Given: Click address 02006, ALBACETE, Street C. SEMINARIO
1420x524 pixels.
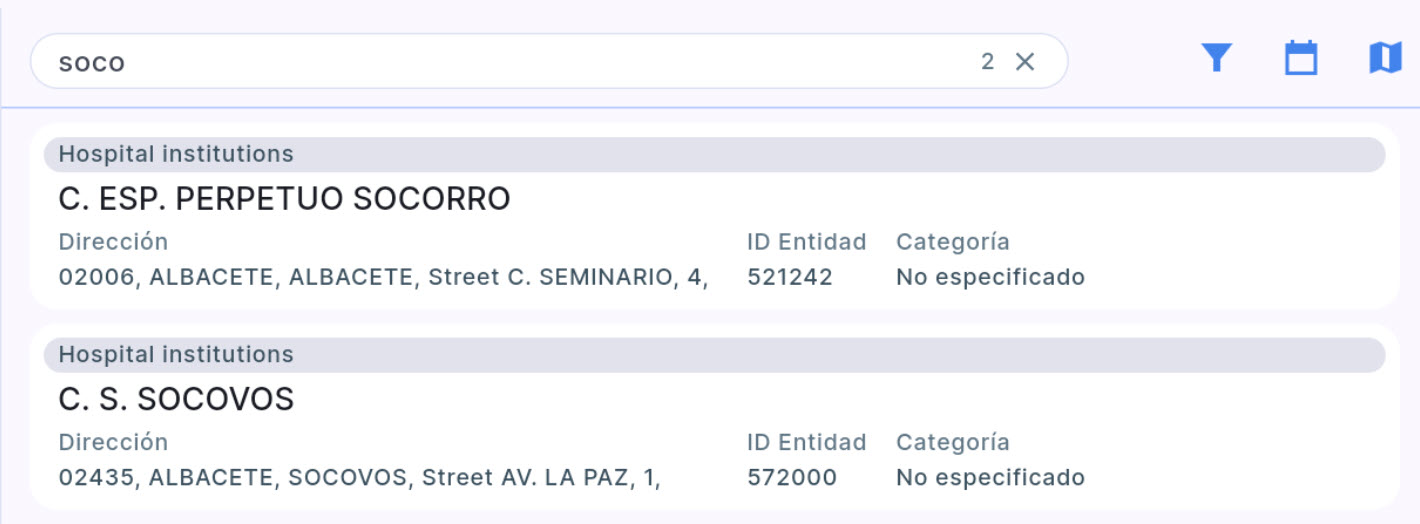Looking at the screenshot, I should [383, 277].
